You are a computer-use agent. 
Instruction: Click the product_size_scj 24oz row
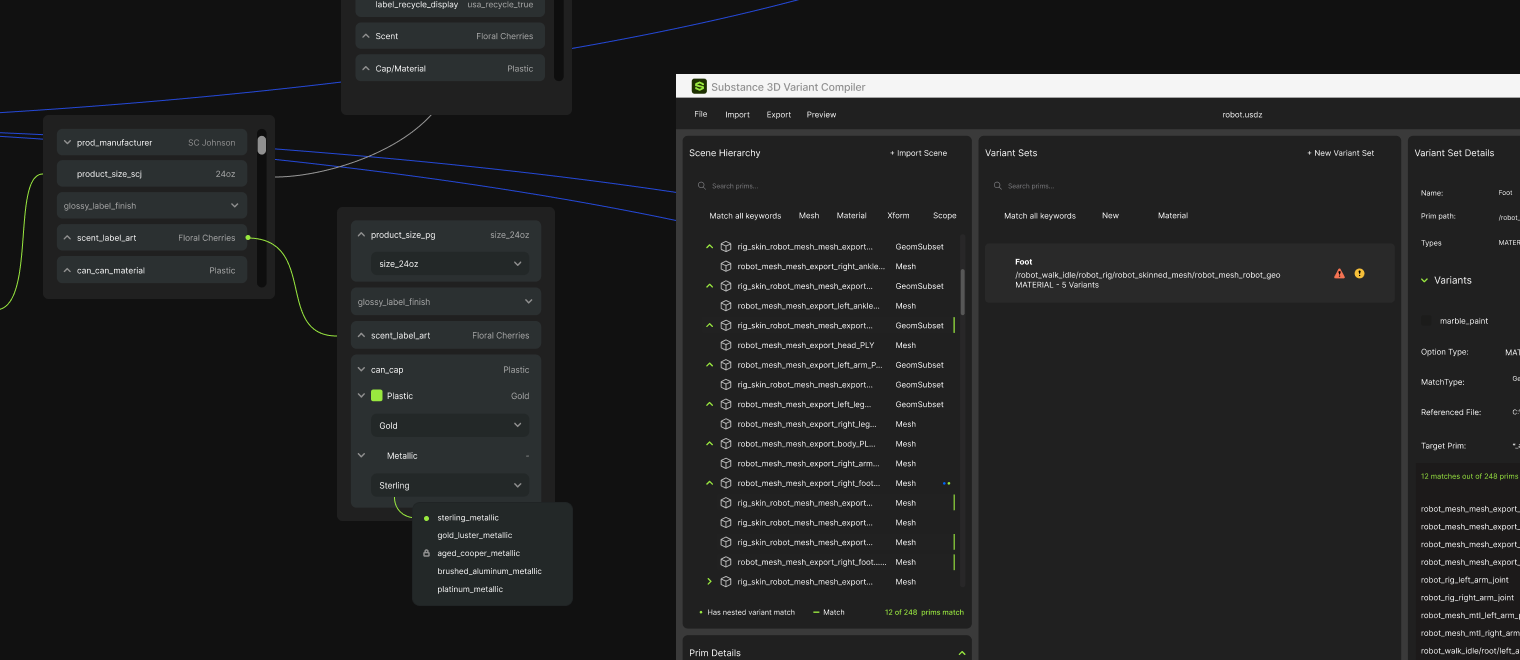(x=151, y=174)
